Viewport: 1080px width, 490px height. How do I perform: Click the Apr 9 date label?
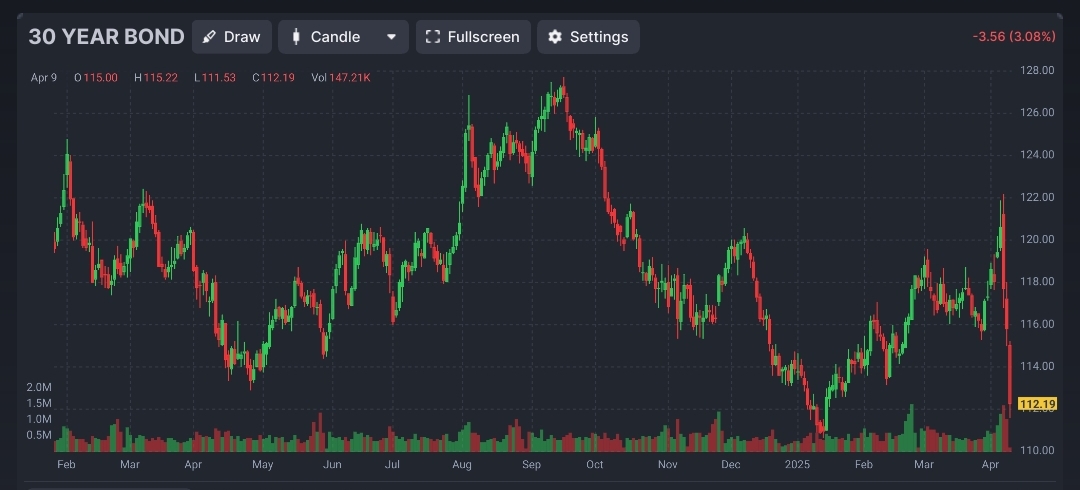pos(43,77)
